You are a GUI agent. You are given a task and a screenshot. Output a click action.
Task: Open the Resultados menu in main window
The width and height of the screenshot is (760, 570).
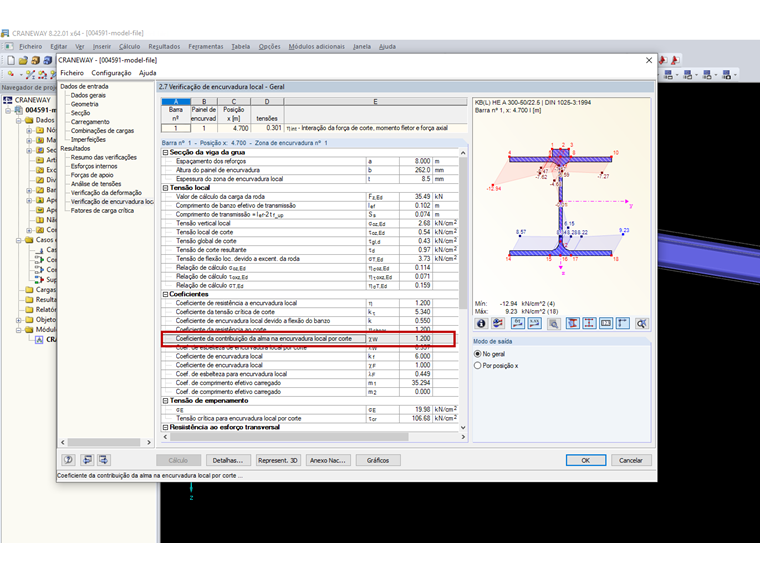click(164, 47)
